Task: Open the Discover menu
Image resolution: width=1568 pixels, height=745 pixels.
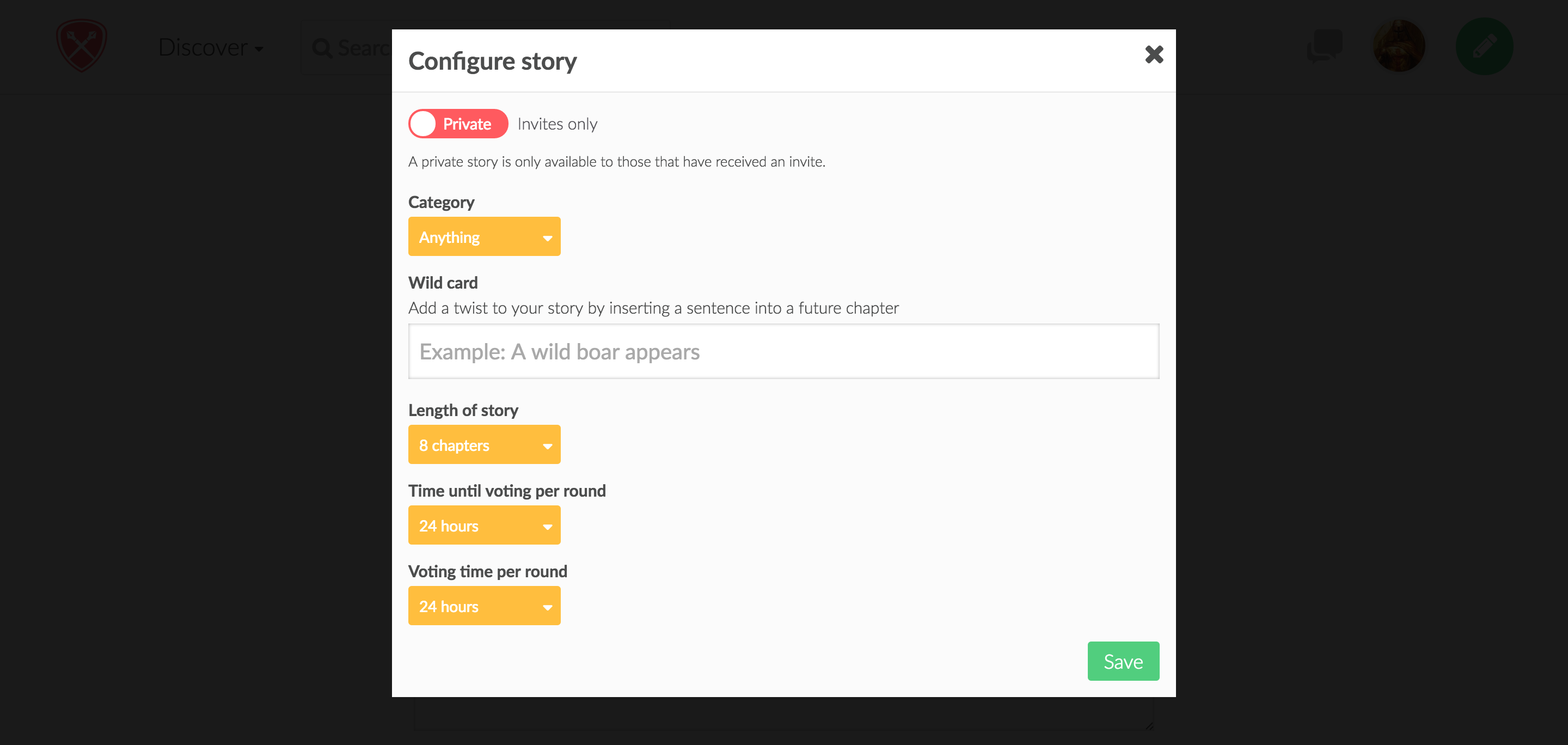Action: [x=211, y=47]
